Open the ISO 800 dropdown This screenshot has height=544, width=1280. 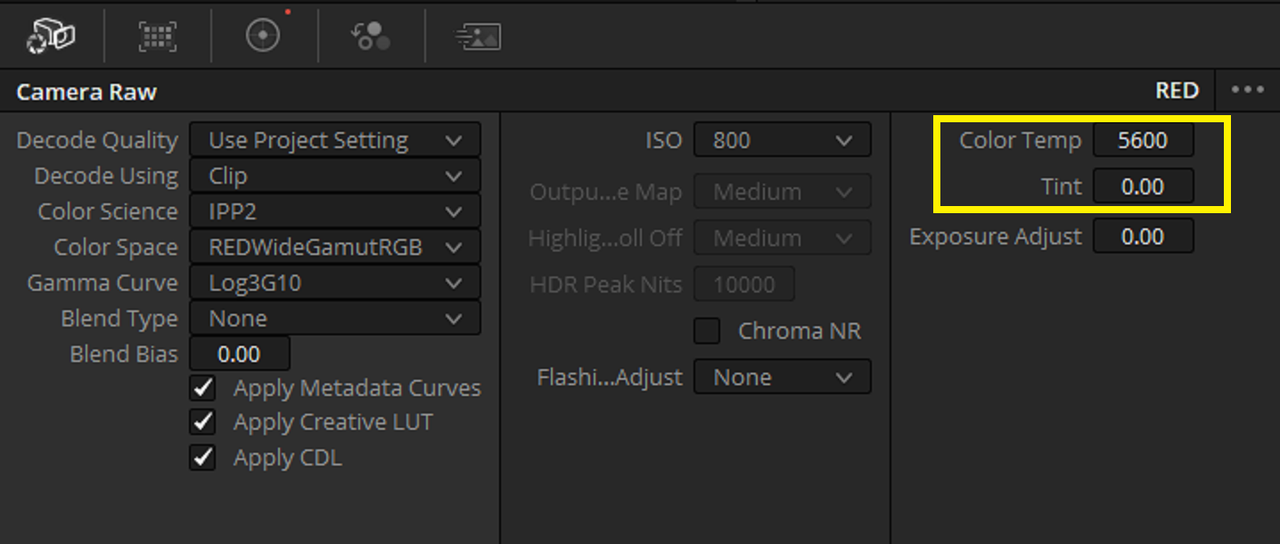click(x=782, y=141)
